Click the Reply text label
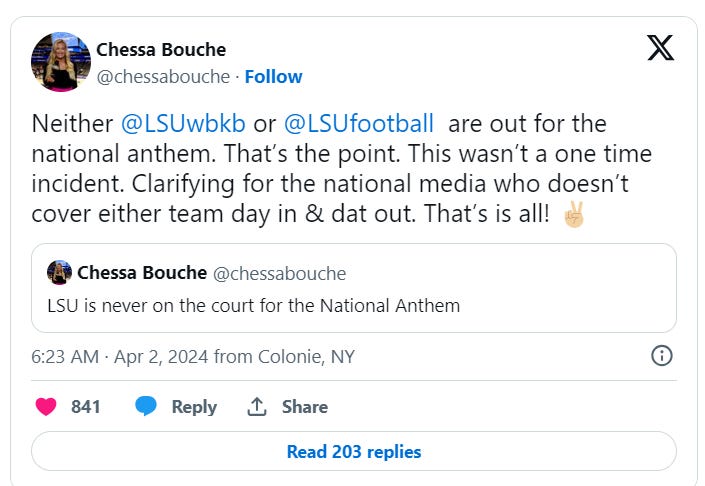Image resolution: width=705 pixels, height=486 pixels. coord(194,406)
